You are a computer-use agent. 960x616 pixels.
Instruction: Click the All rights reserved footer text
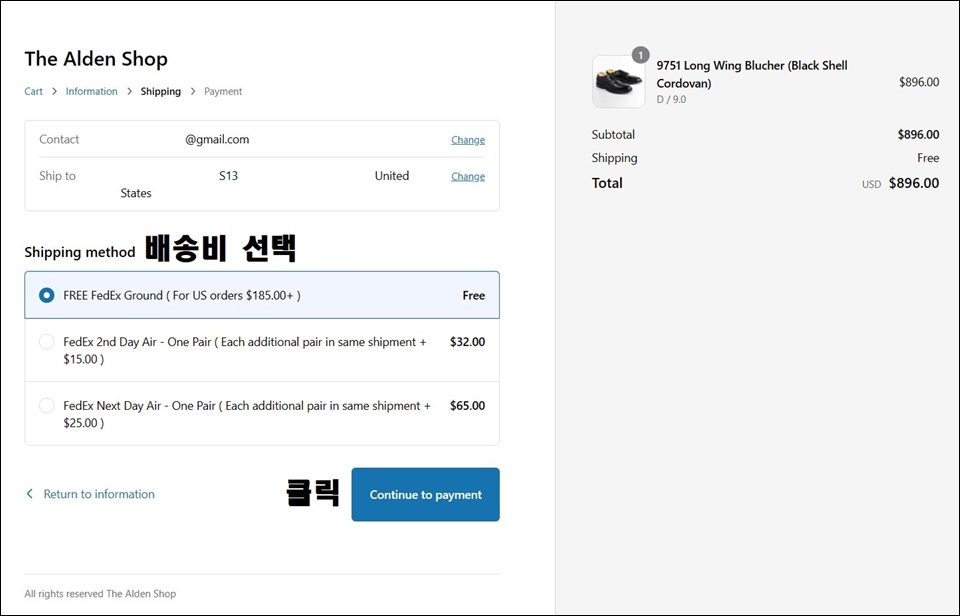[100, 593]
